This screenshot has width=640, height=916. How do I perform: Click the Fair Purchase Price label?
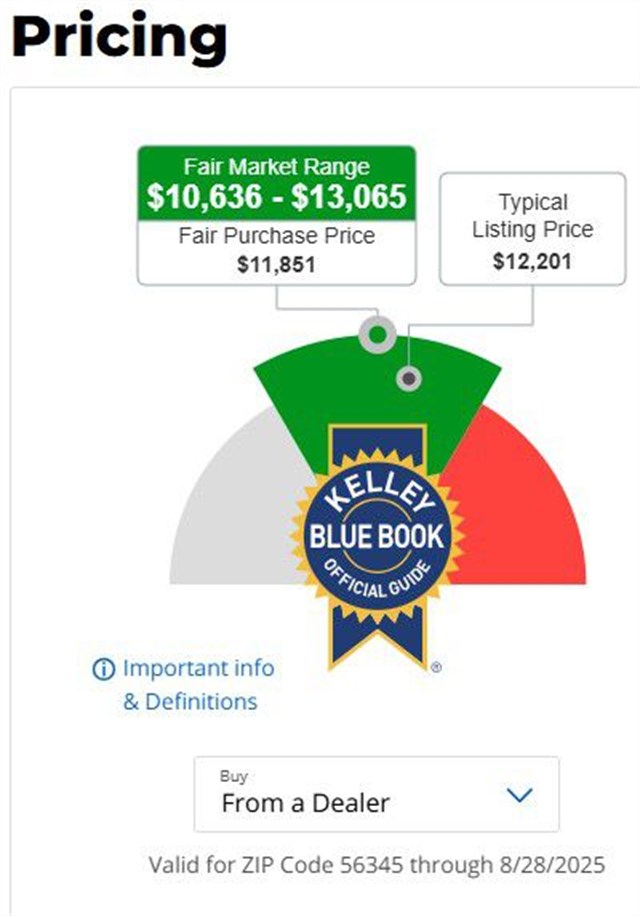click(276, 236)
